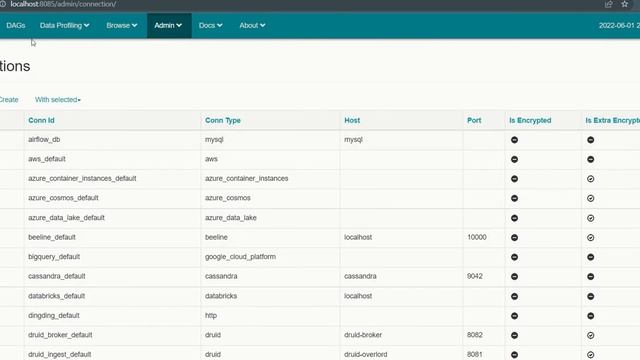Click the bigquery_default connection id
Screen dimensions: 640x360
[54, 257]
